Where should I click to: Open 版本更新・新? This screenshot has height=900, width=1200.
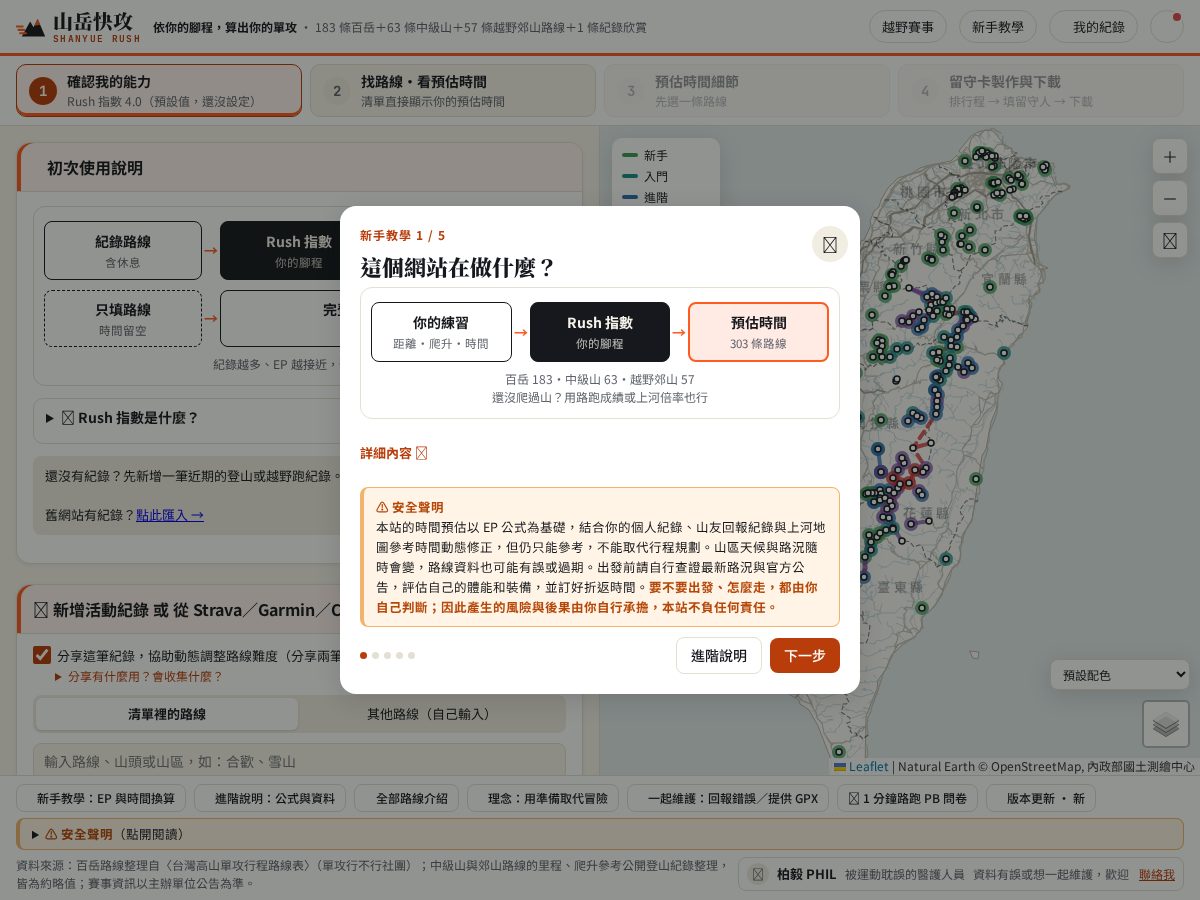1041,798
